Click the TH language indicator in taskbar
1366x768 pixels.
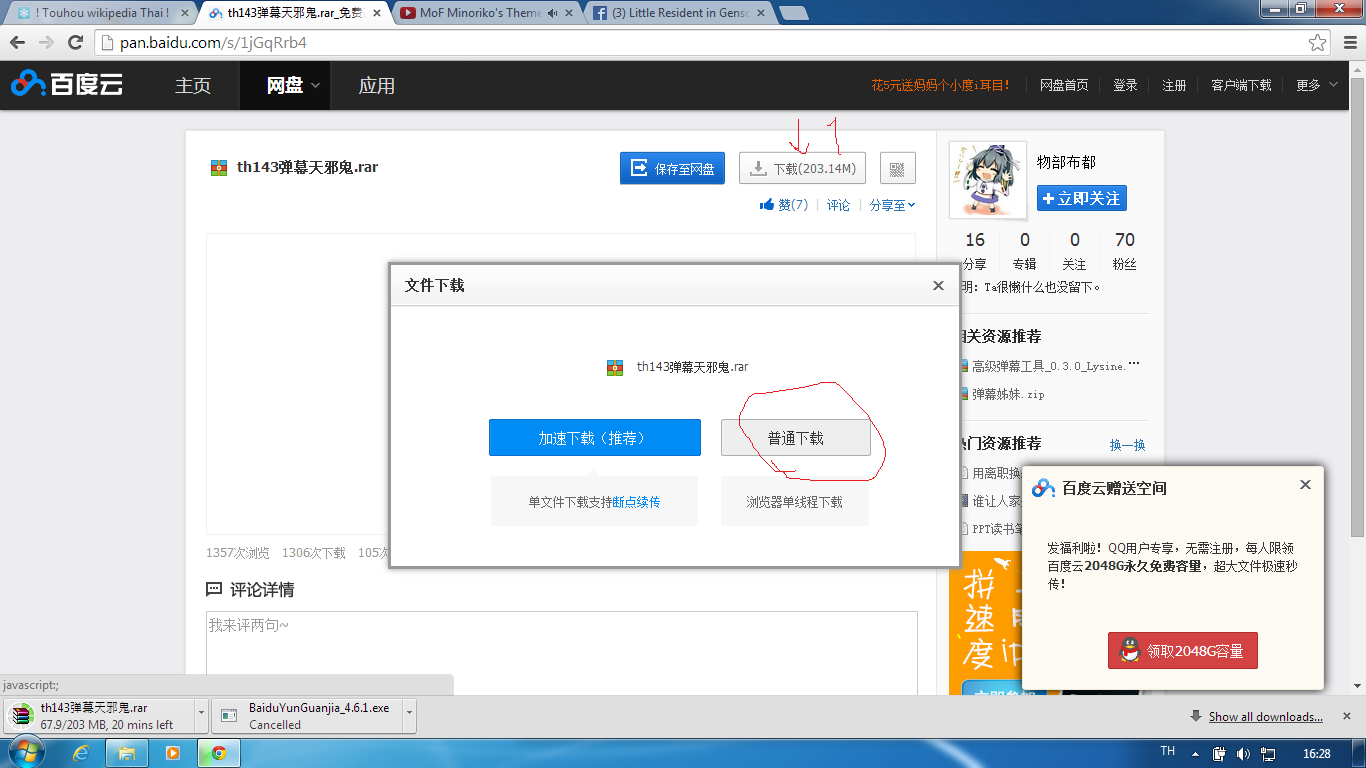(1167, 751)
